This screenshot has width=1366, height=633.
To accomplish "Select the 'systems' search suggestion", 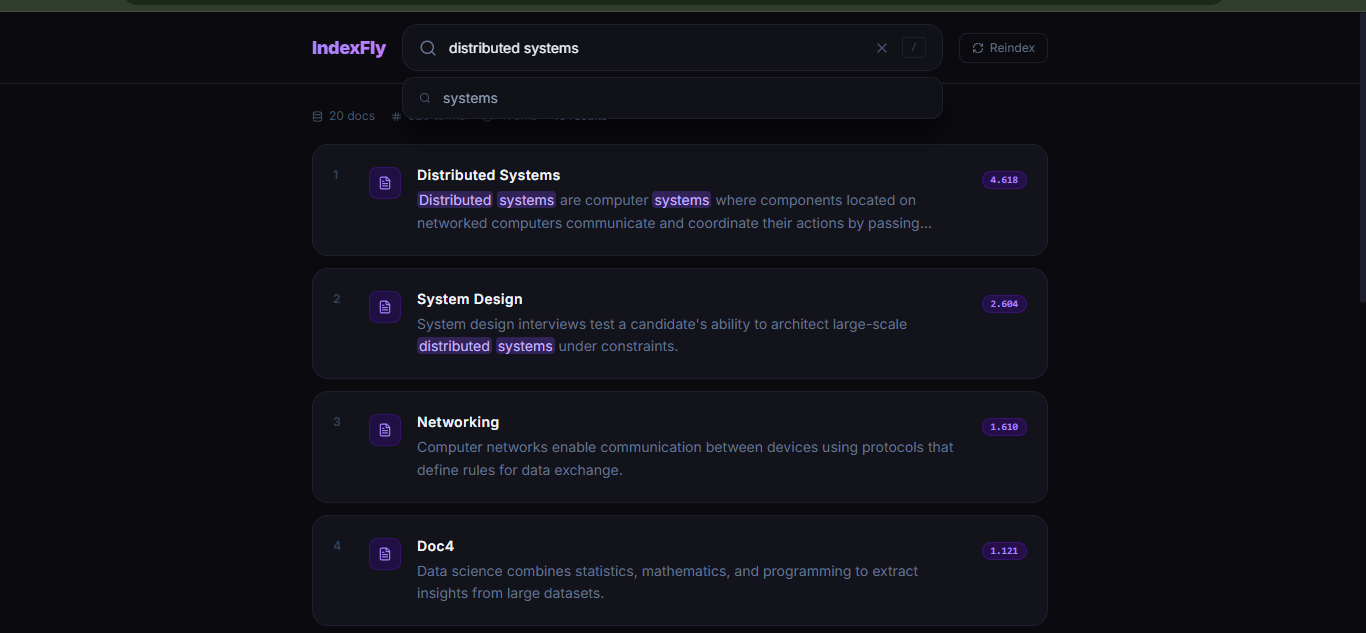I will [x=672, y=98].
